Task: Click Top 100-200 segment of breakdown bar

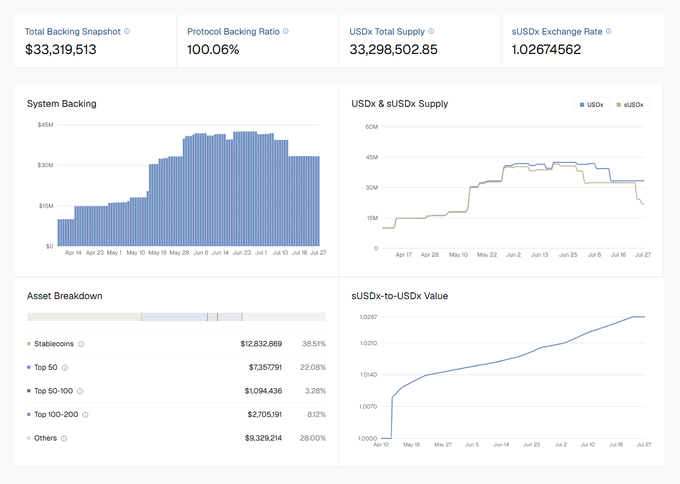Action: [229, 317]
